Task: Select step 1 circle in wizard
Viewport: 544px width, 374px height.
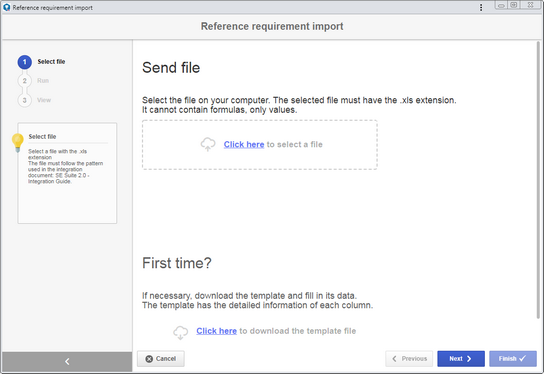Action: click(25, 62)
